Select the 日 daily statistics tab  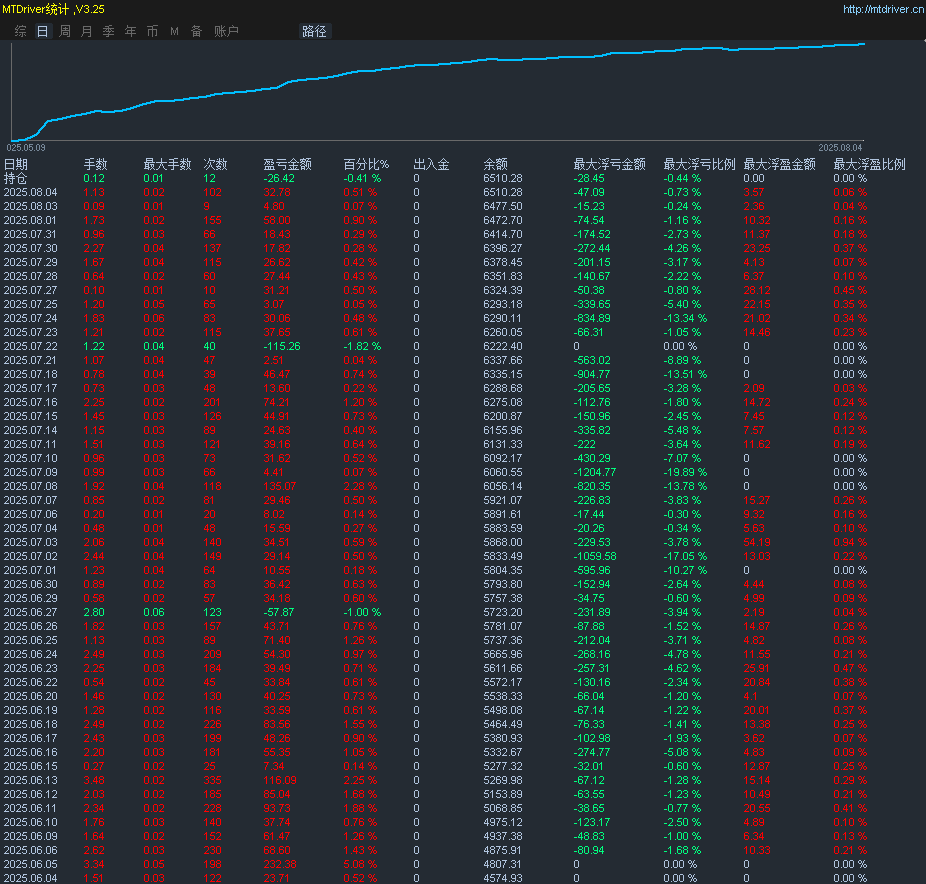click(x=42, y=31)
